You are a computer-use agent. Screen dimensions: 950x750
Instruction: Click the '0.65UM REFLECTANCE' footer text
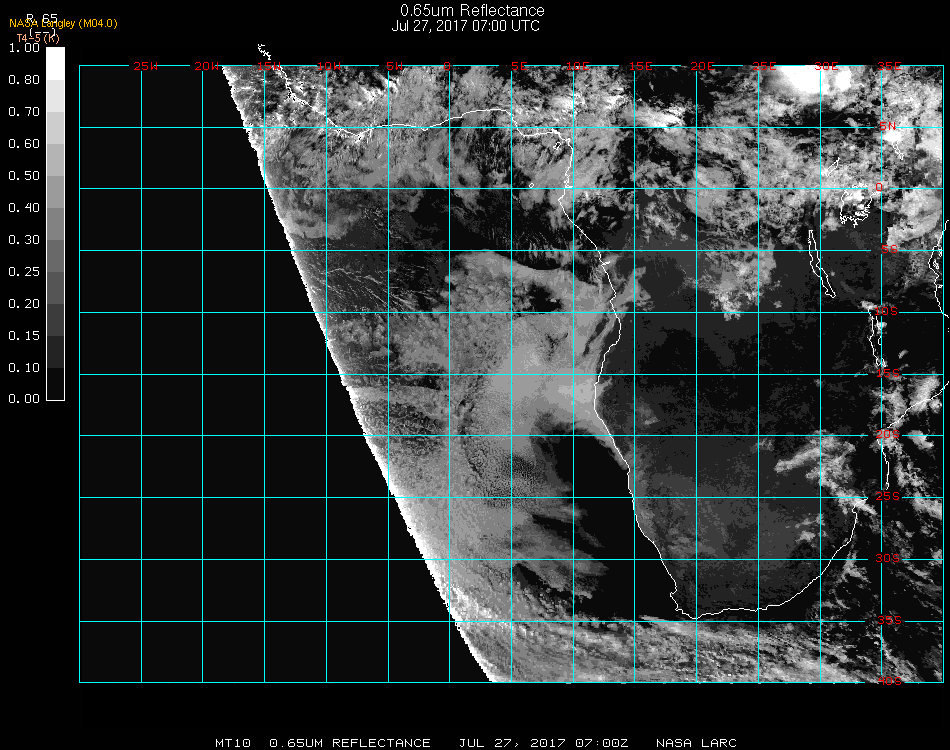350,743
